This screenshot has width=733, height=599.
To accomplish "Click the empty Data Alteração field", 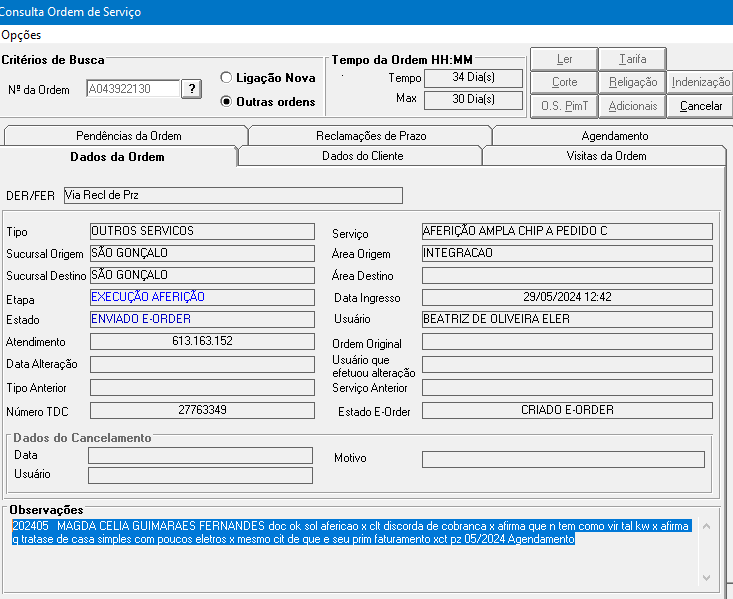I will coord(202,364).
